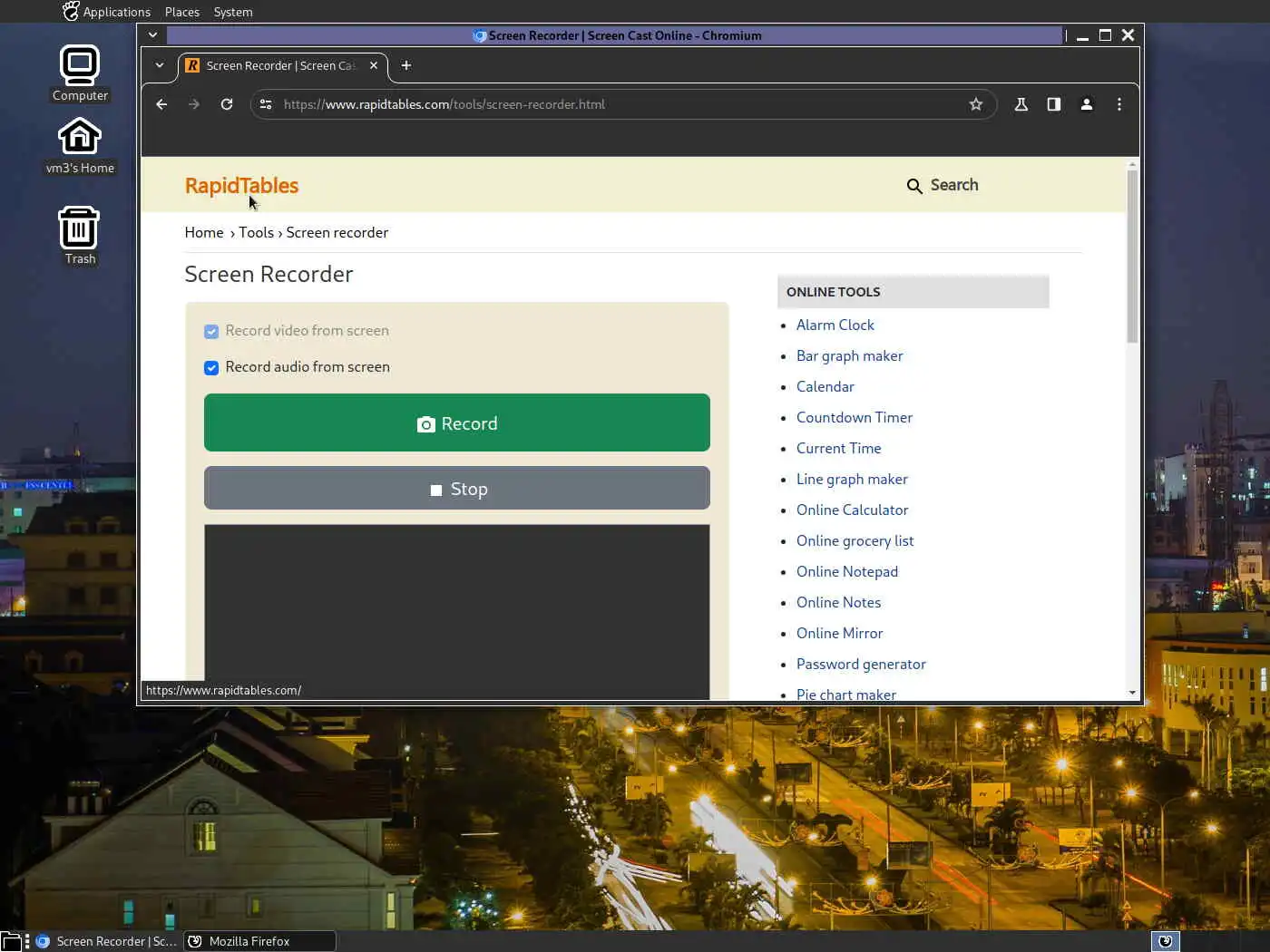Switch to Mozilla Firefox taskbar window

coord(259,941)
